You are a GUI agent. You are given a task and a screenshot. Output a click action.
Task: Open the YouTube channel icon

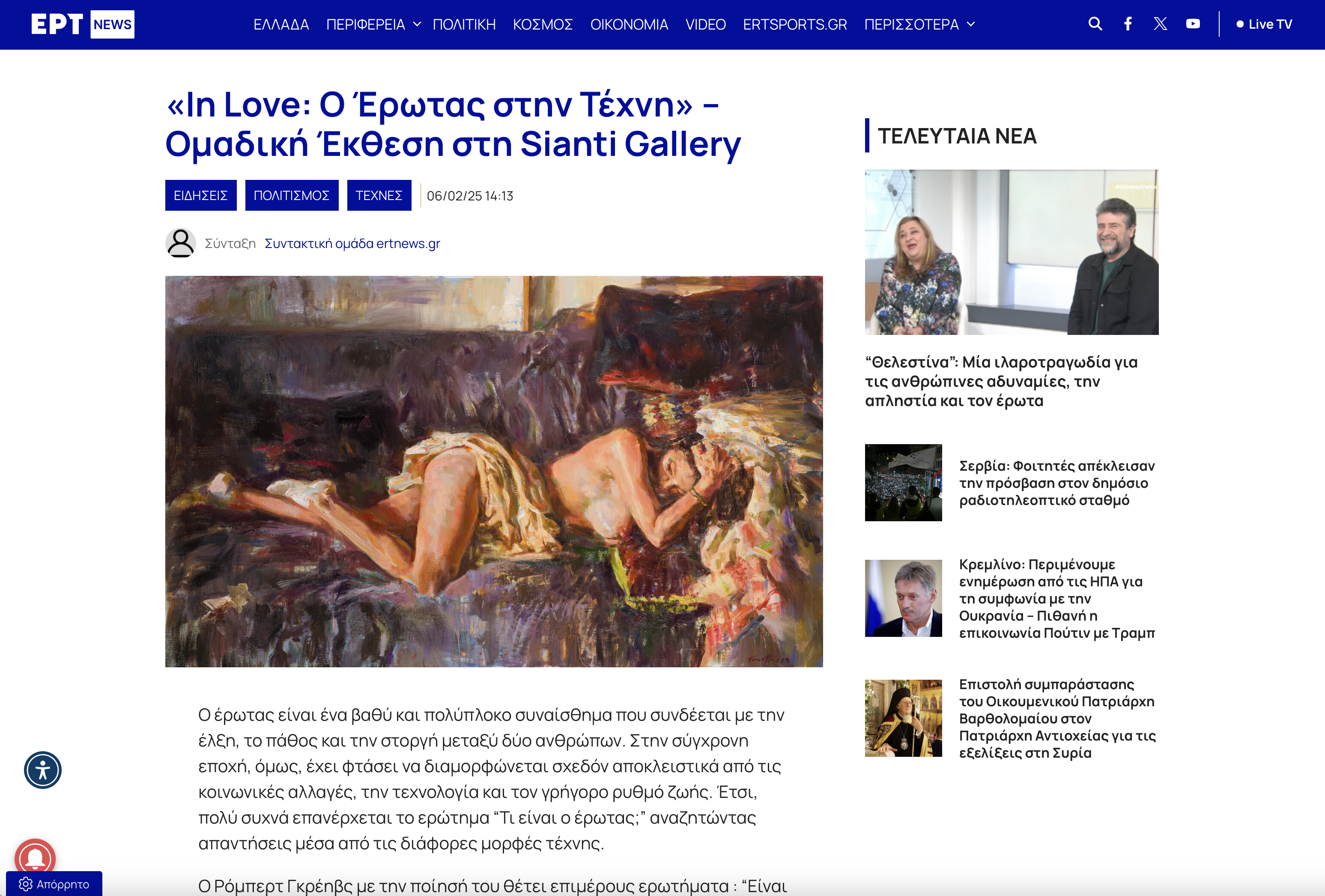tap(1193, 24)
